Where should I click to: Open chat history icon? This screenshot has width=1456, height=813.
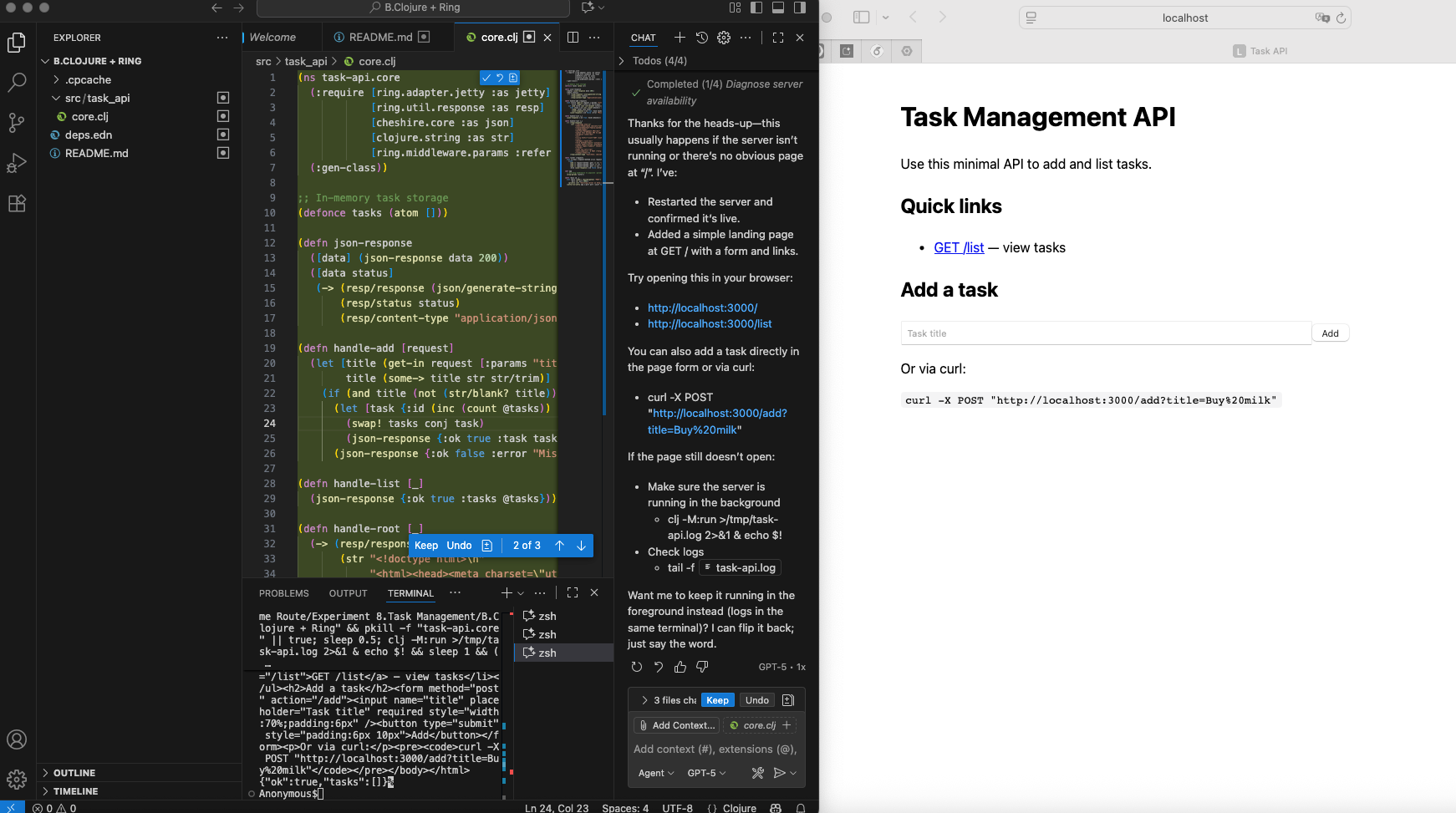[702, 38]
